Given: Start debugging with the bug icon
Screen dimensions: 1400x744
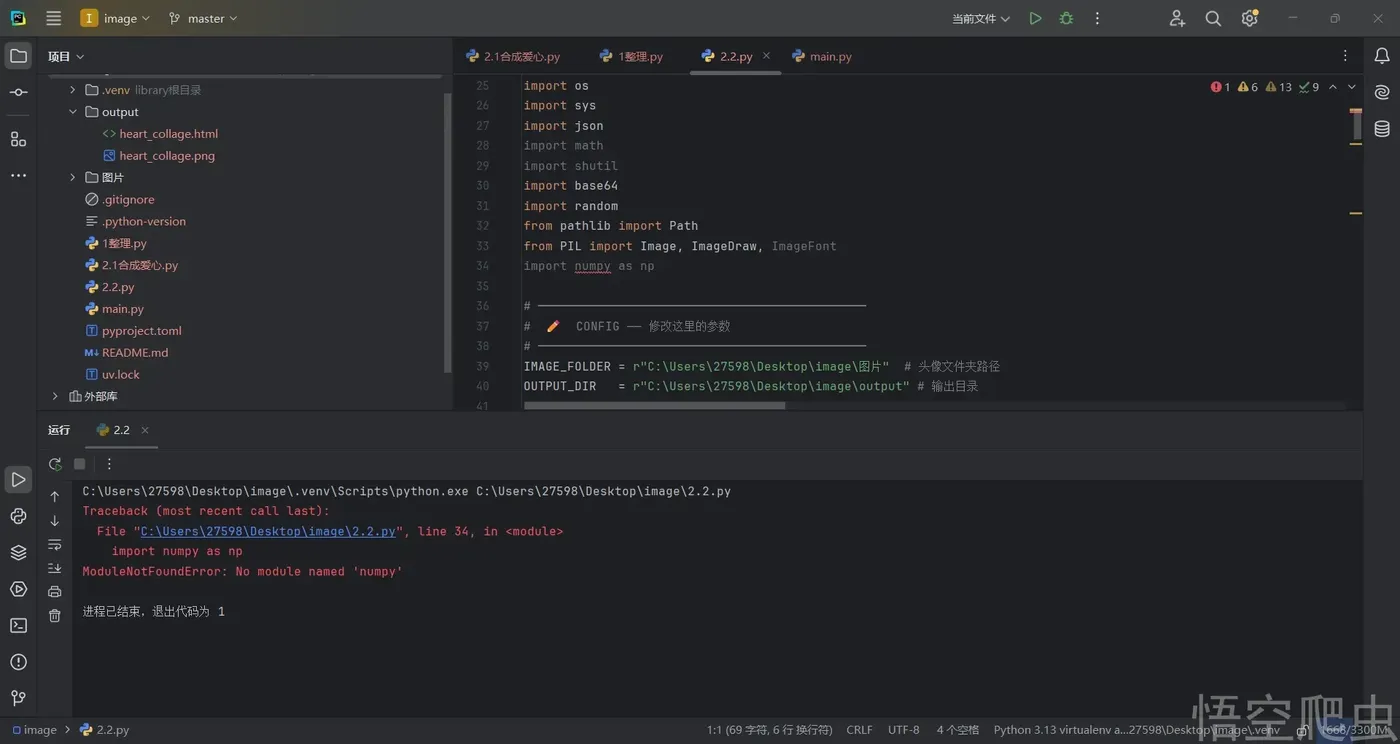Looking at the screenshot, I should coord(1066,18).
